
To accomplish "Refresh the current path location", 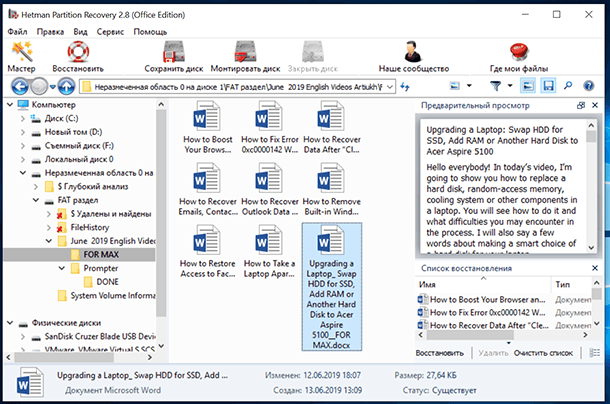I will (405, 86).
